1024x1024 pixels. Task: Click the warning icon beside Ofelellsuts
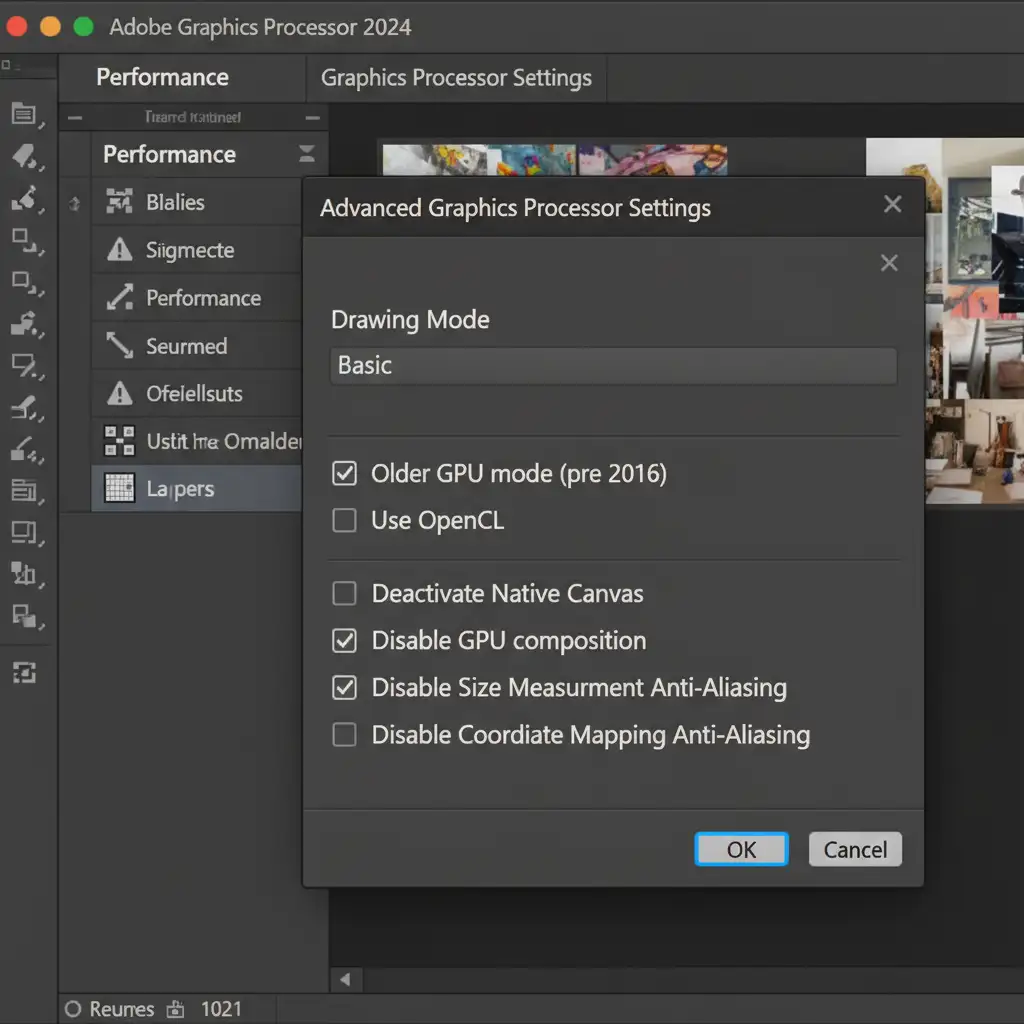pyautogui.click(x=119, y=394)
